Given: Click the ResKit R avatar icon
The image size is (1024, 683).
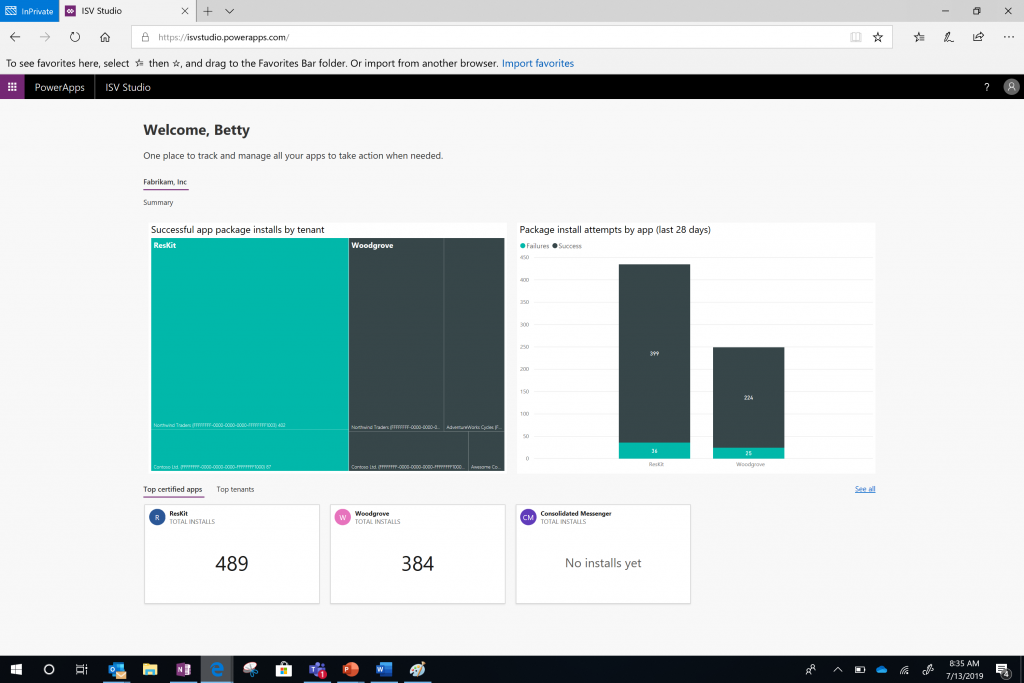Looking at the screenshot, I should tap(157, 517).
